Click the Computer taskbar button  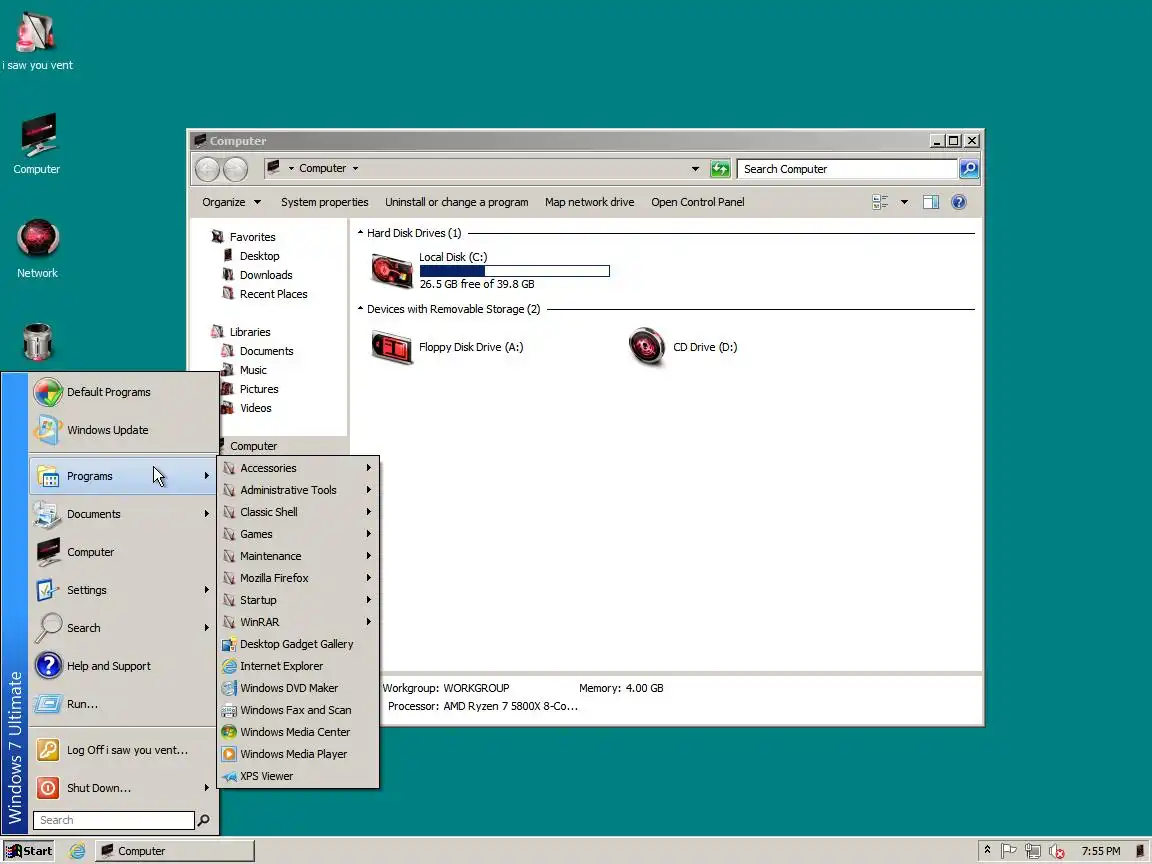[x=175, y=851]
